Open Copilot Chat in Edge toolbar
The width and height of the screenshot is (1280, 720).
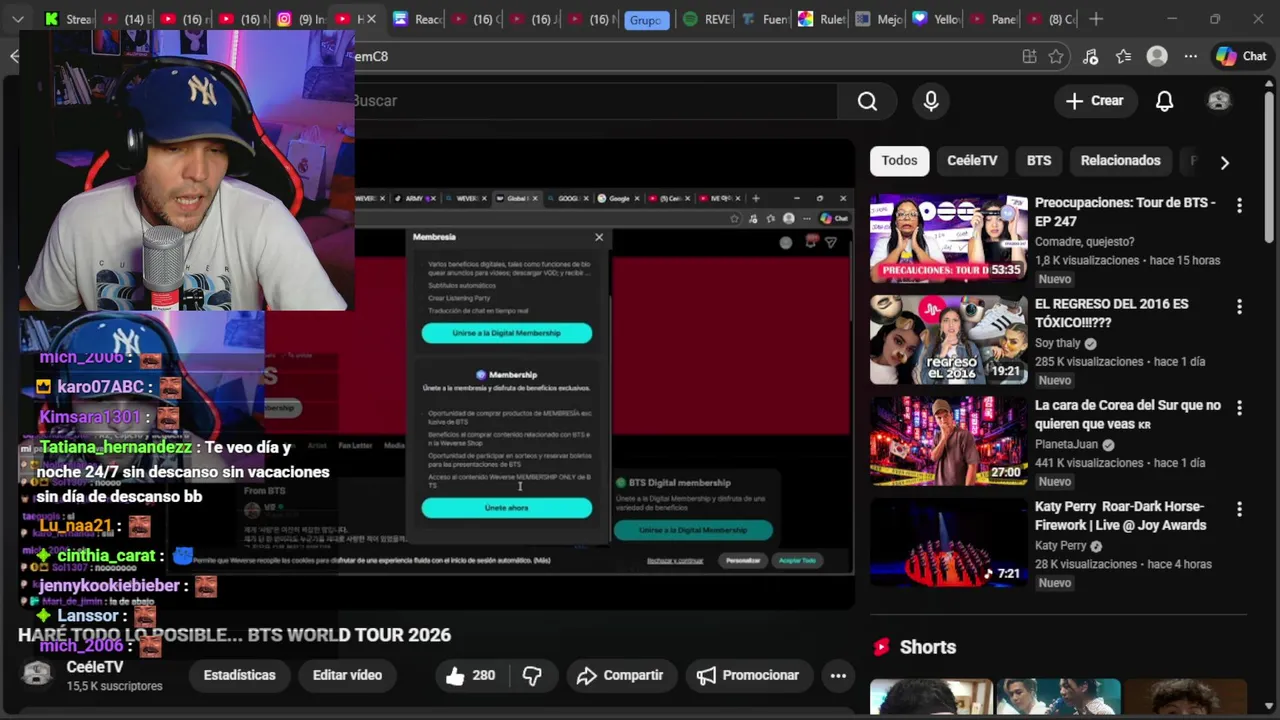click(x=1241, y=57)
